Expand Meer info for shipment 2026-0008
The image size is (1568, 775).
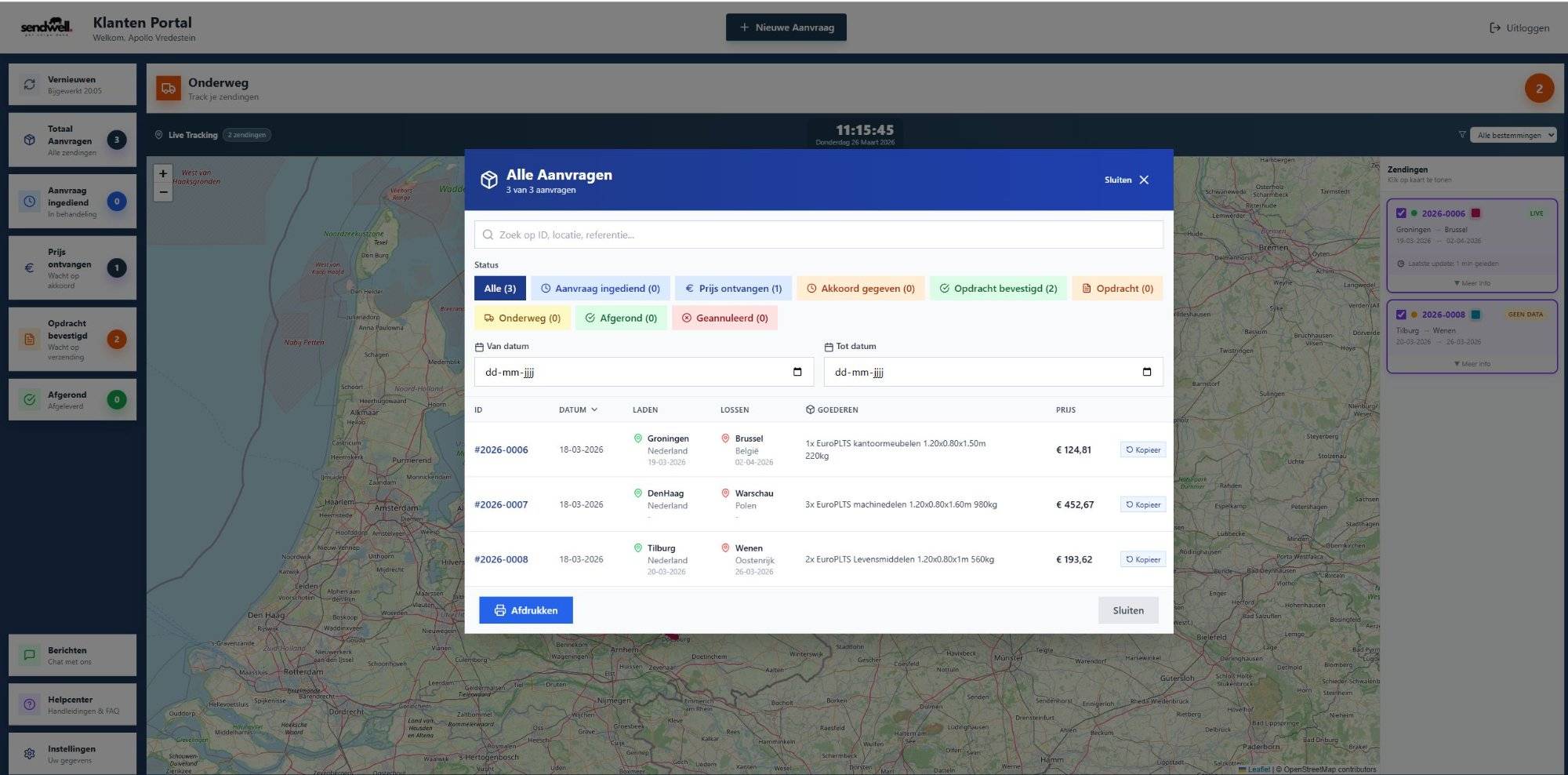click(x=1472, y=364)
